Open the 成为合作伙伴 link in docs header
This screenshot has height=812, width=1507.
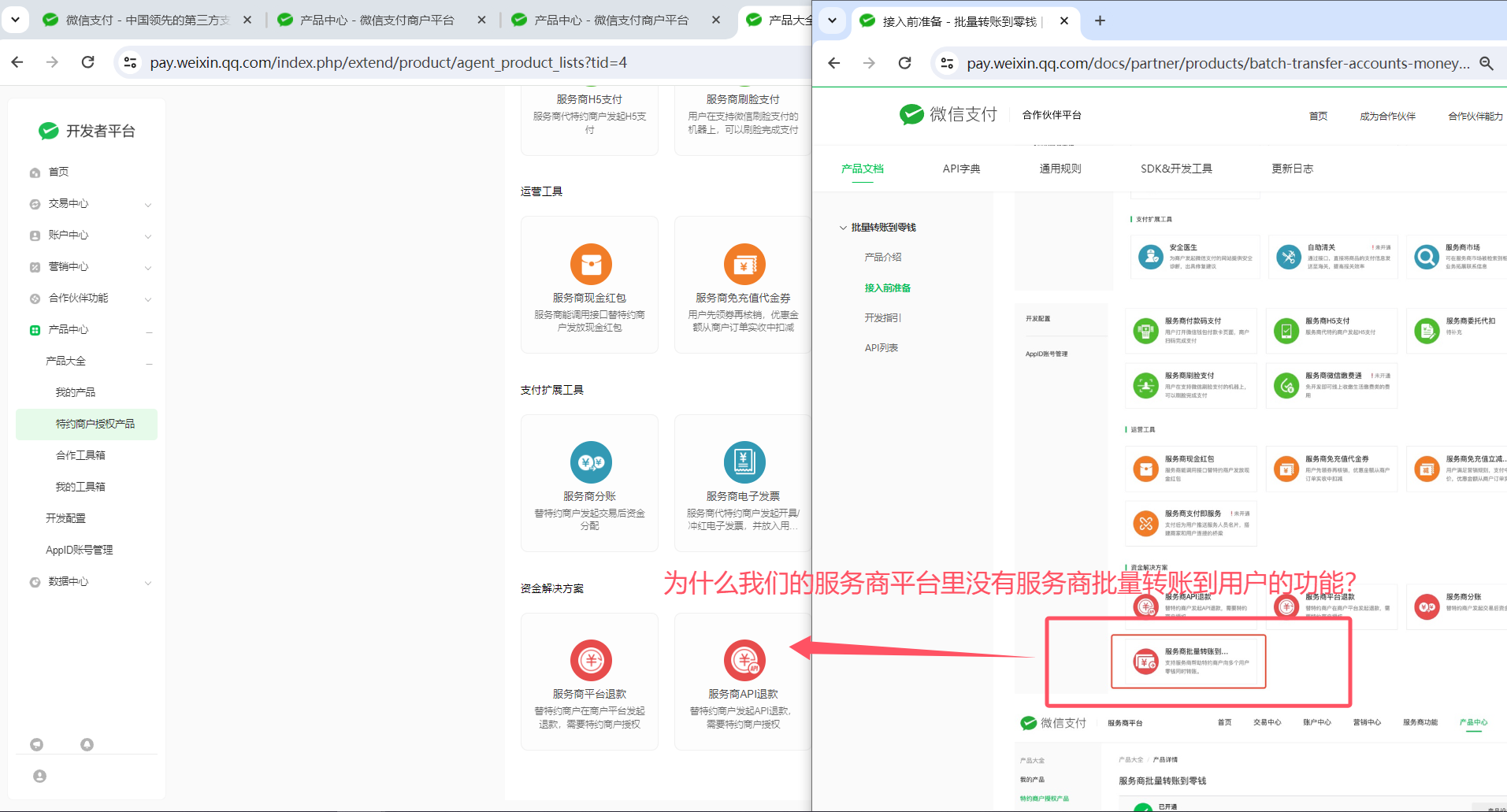point(1387,116)
